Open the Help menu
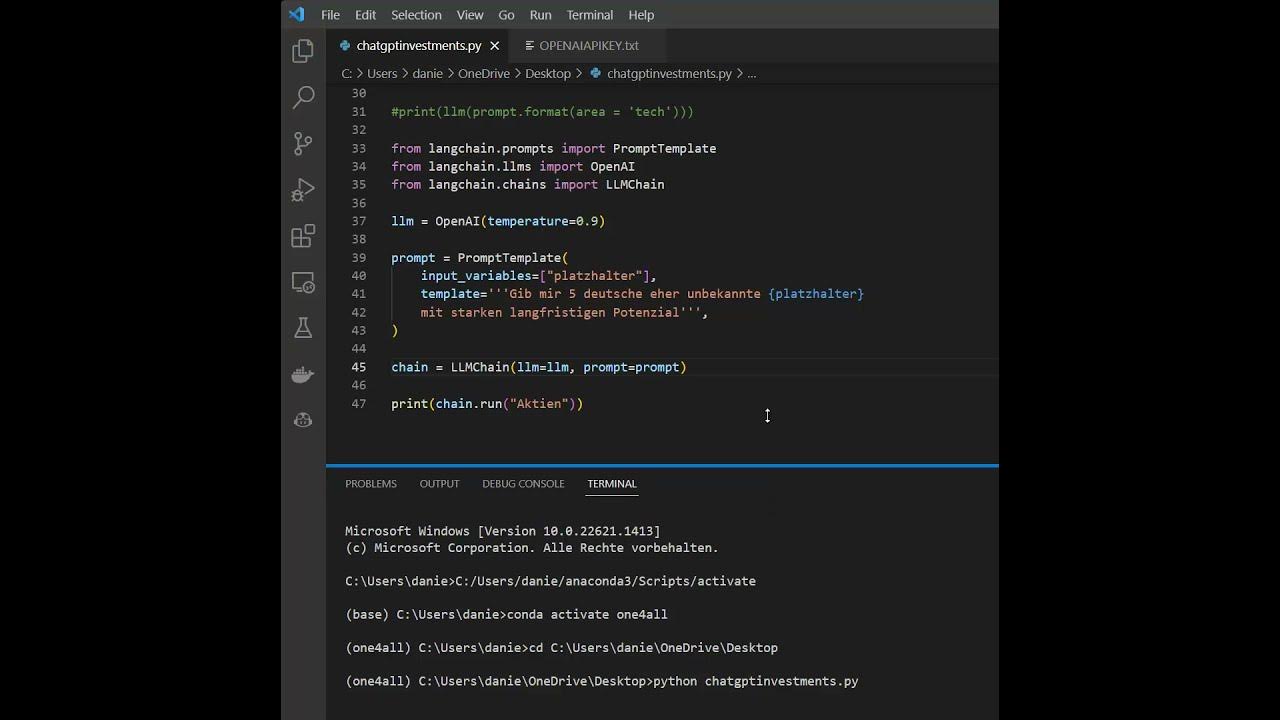This screenshot has width=1280, height=720. point(641,15)
